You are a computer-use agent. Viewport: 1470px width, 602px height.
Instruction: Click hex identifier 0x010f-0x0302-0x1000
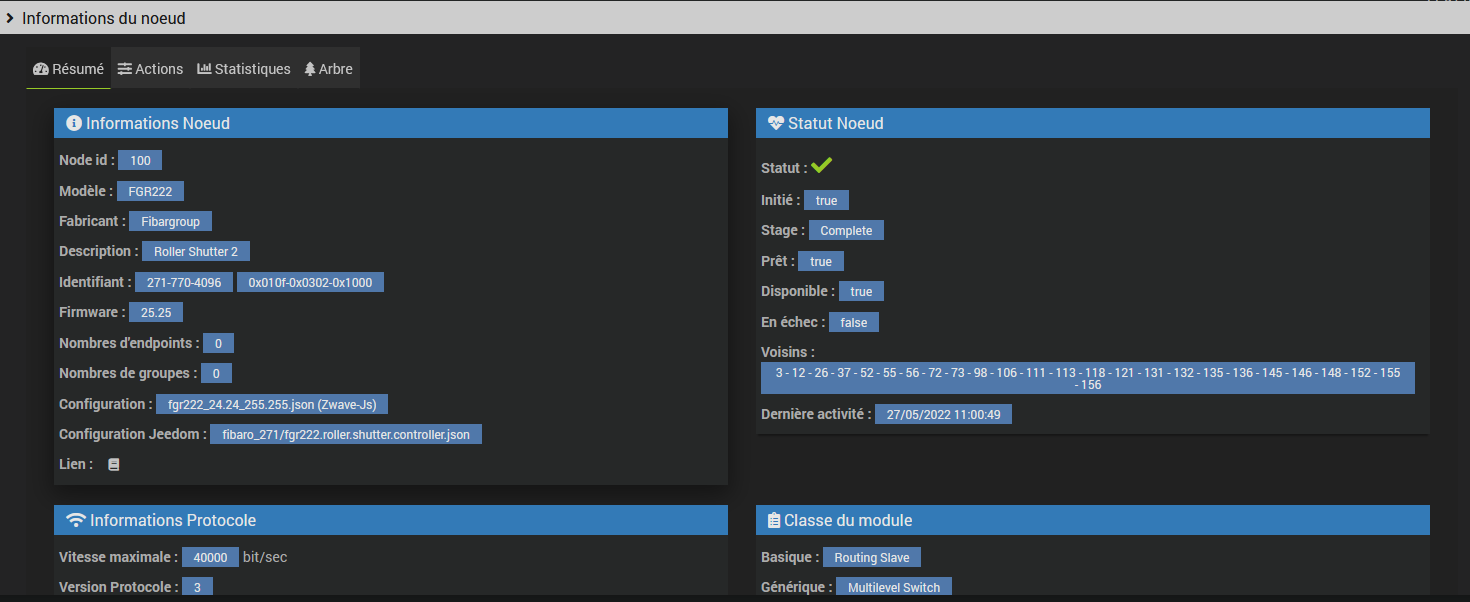pos(310,283)
